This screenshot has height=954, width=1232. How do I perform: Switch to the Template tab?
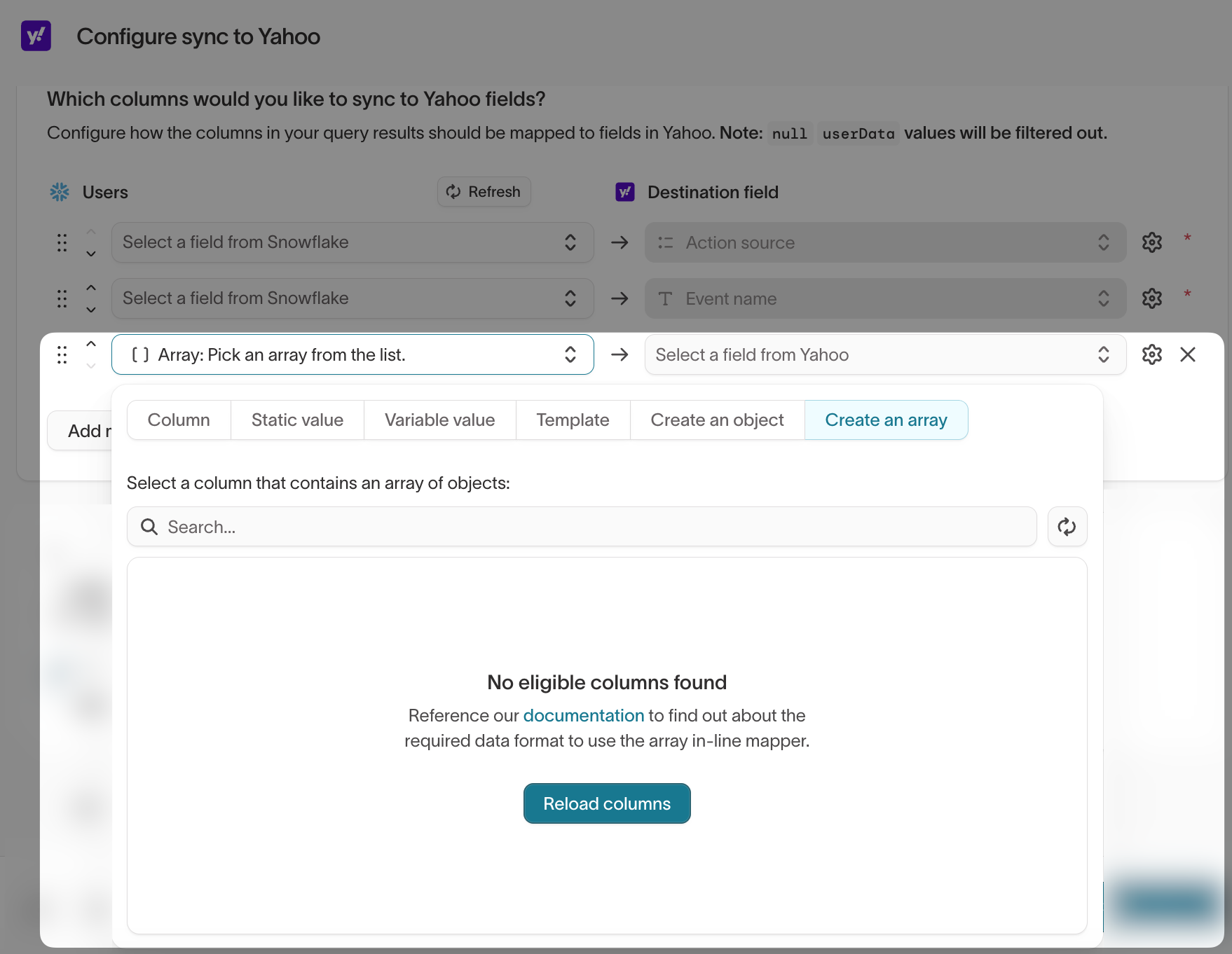coord(573,420)
